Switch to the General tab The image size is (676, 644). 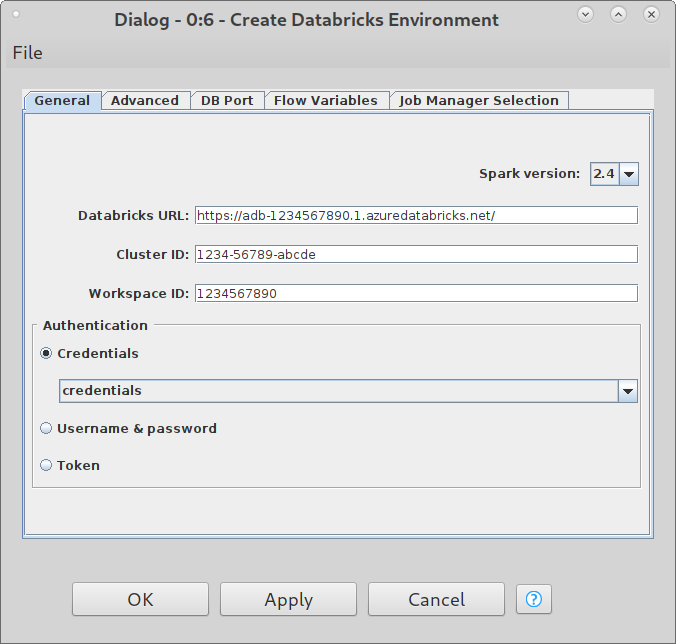63,100
